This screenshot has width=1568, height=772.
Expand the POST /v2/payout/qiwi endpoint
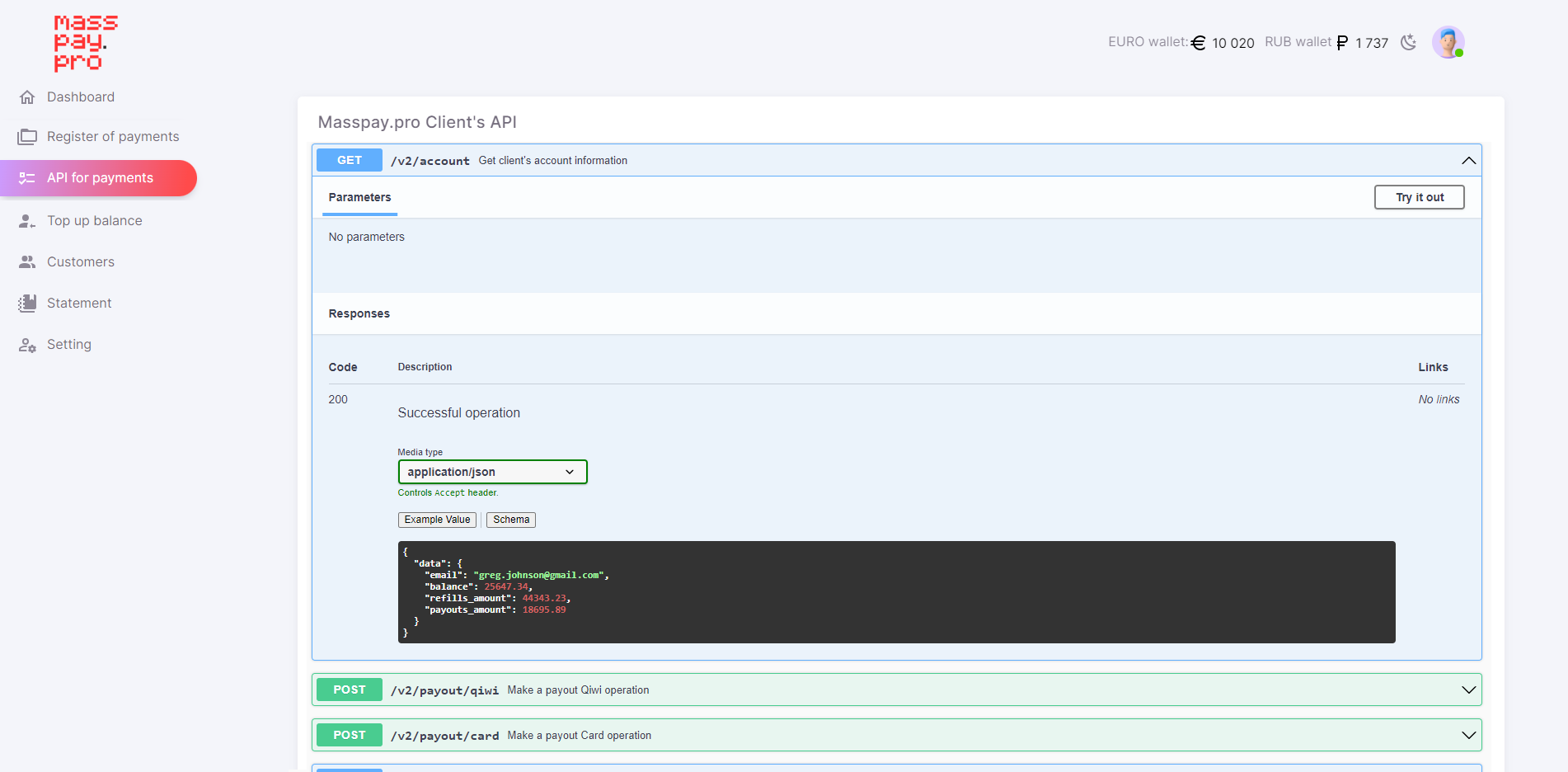1468,690
